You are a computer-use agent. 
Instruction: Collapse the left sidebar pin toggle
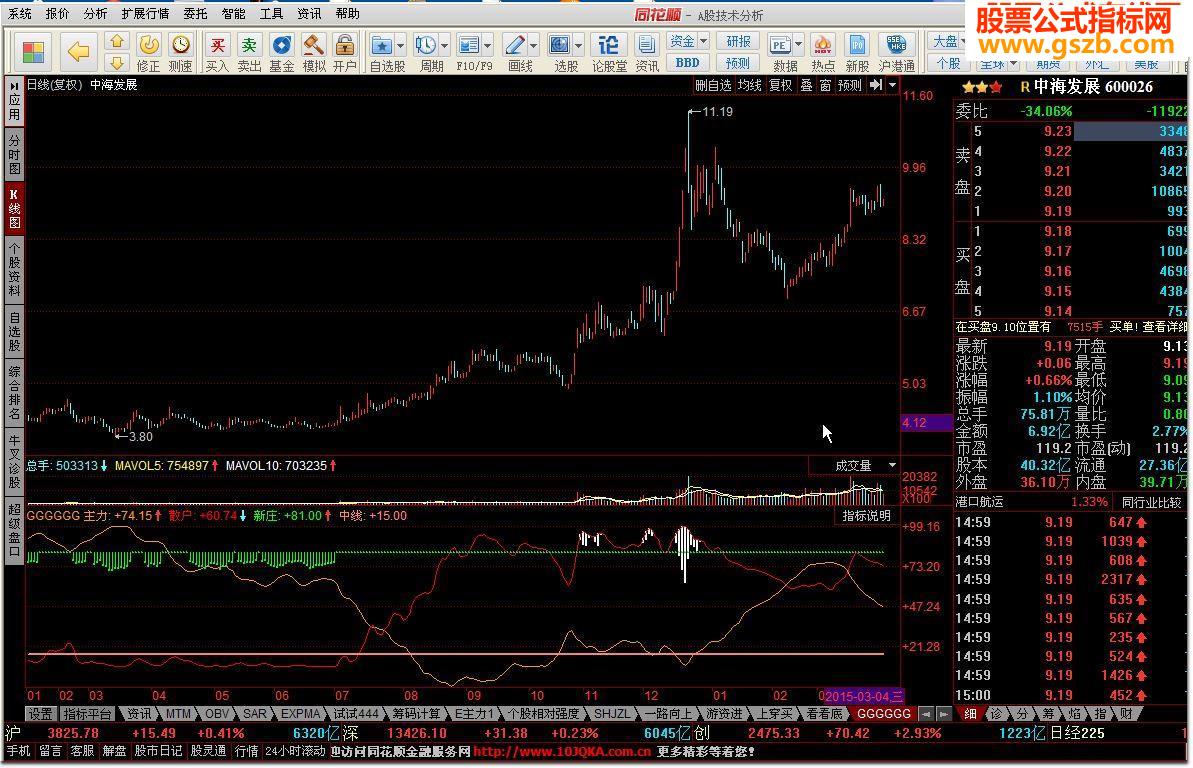tap(14, 87)
